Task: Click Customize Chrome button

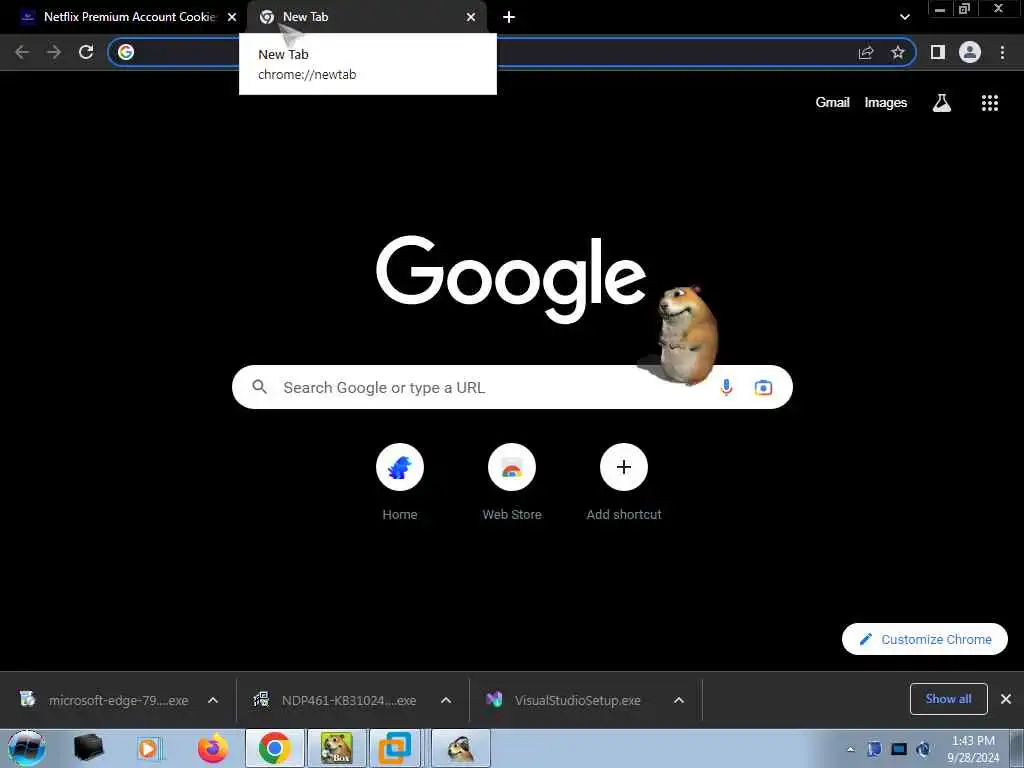Action: tap(925, 639)
